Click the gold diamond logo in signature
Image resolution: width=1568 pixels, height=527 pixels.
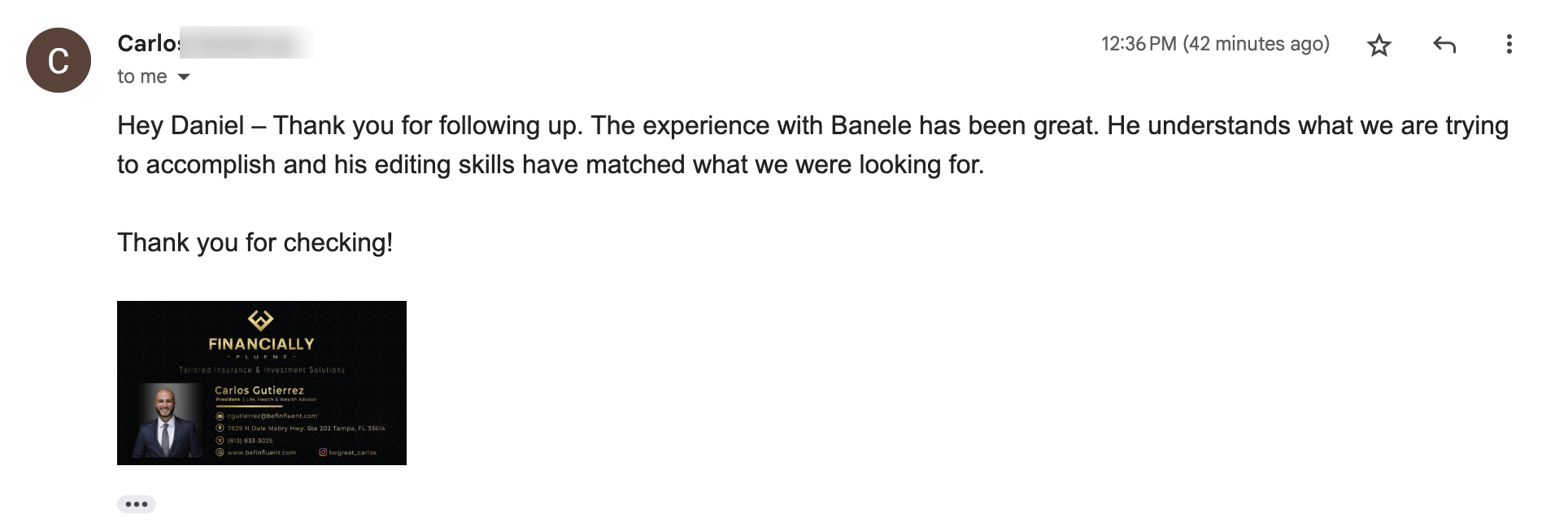(x=260, y=320)
